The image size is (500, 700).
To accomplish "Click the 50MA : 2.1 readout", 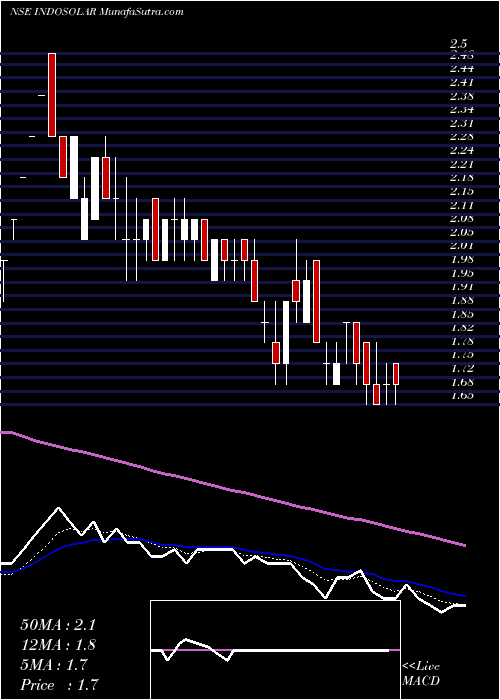I will click(58, 625).
